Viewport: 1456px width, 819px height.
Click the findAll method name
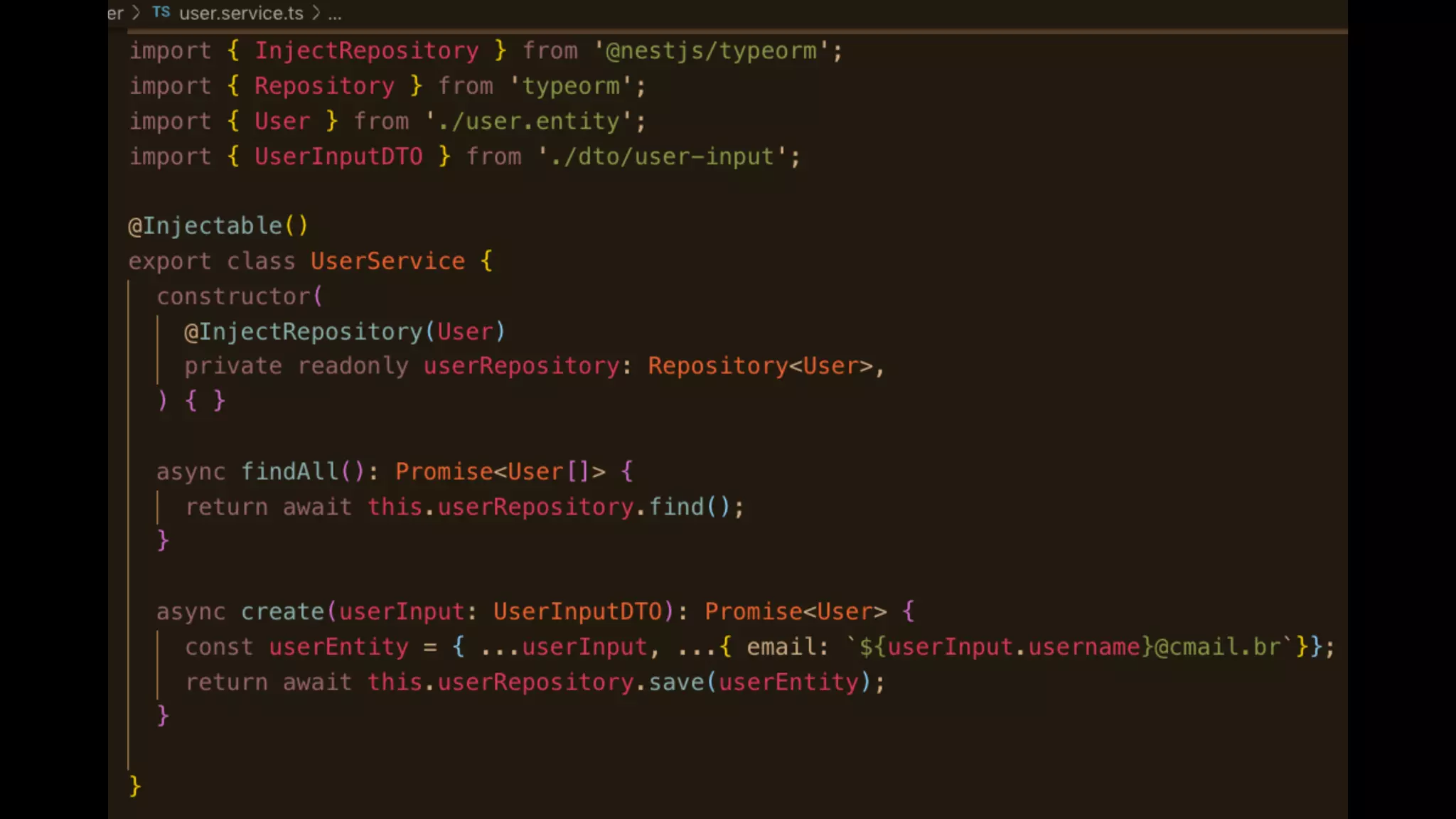(289, 471)
